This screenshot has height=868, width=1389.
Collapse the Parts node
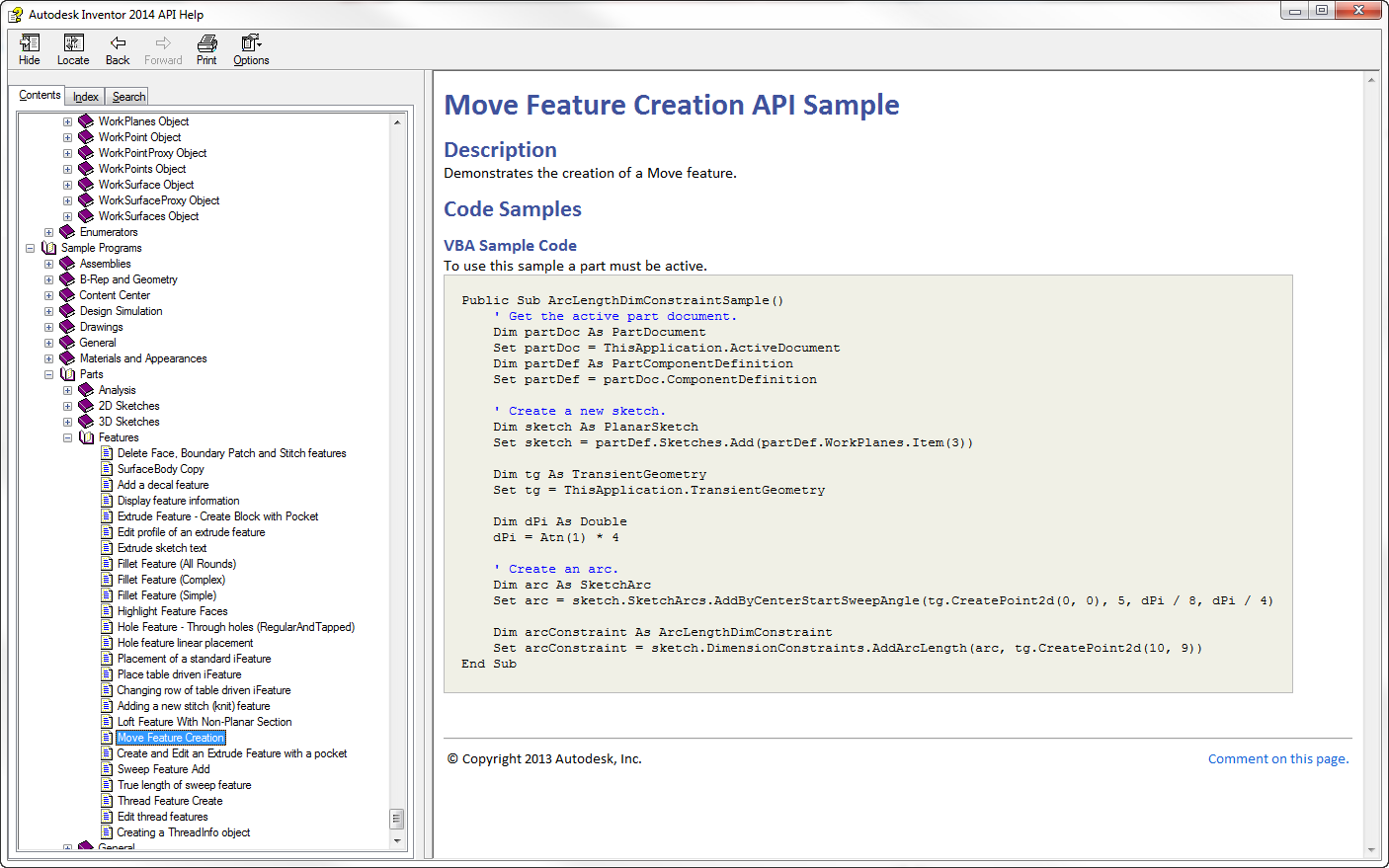(x=48, y=374)
